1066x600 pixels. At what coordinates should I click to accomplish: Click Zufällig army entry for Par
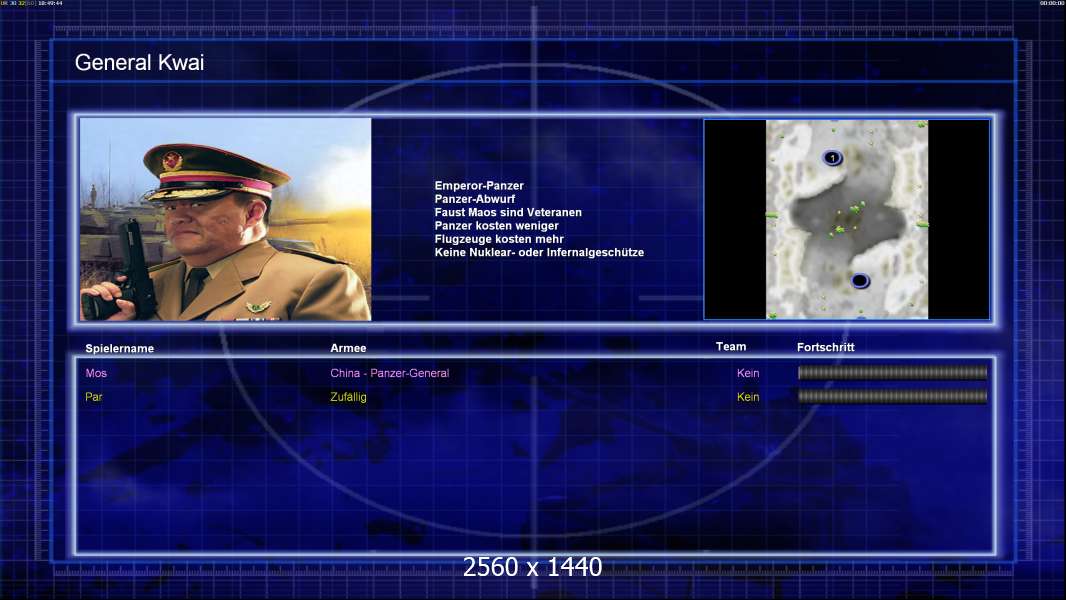[348, 397]
